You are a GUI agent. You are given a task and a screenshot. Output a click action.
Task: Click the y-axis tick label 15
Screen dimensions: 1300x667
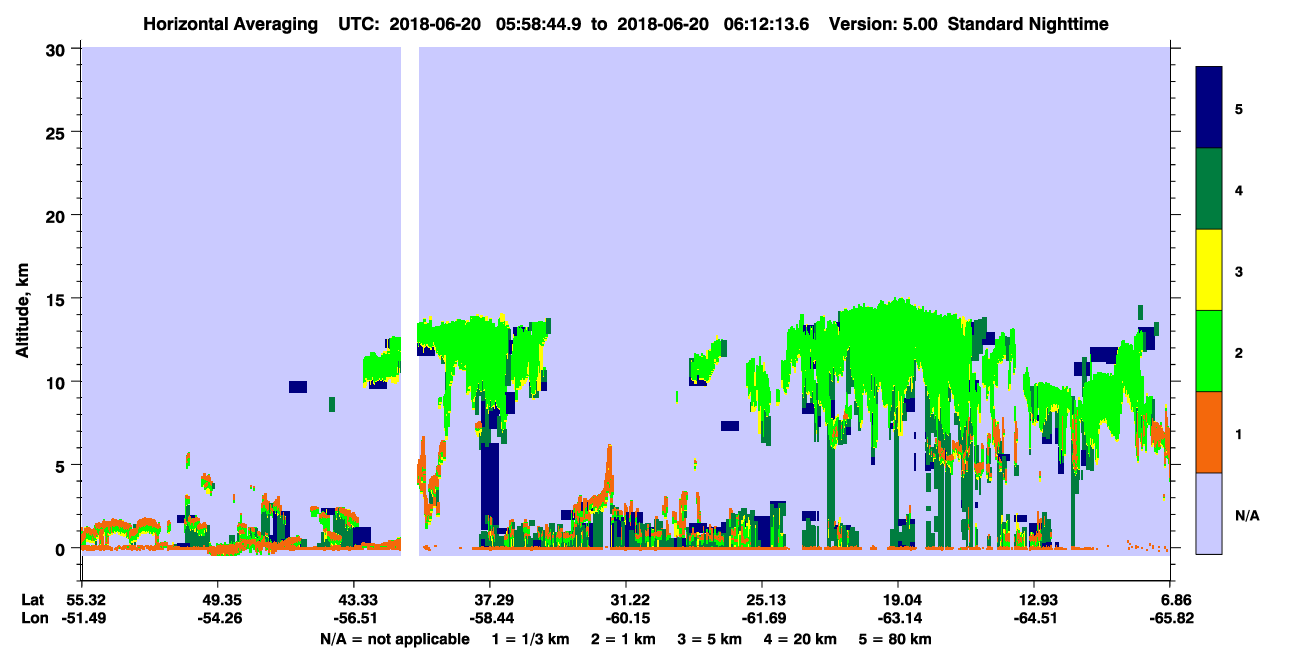point(58,299)
